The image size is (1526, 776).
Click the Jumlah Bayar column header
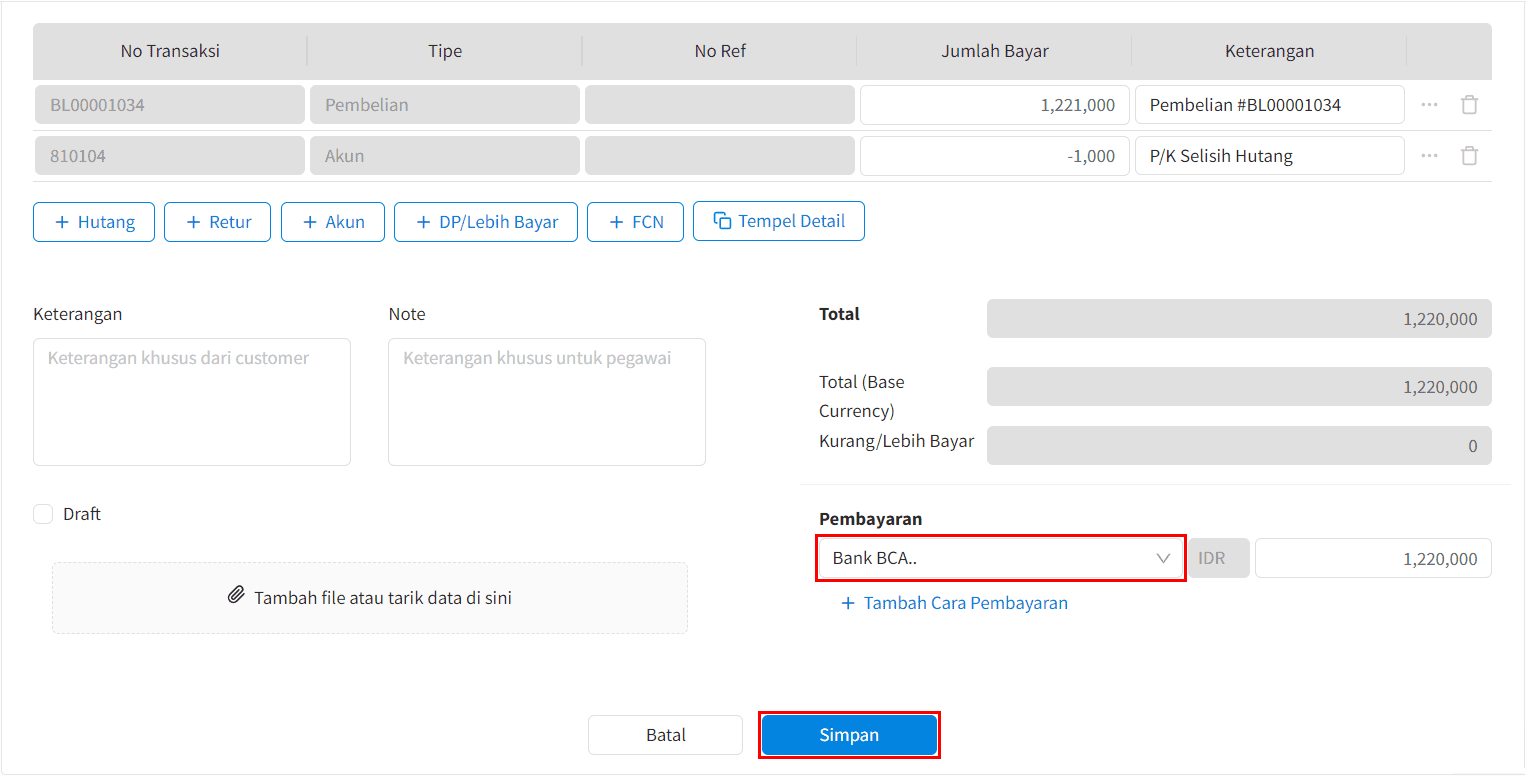995,51
